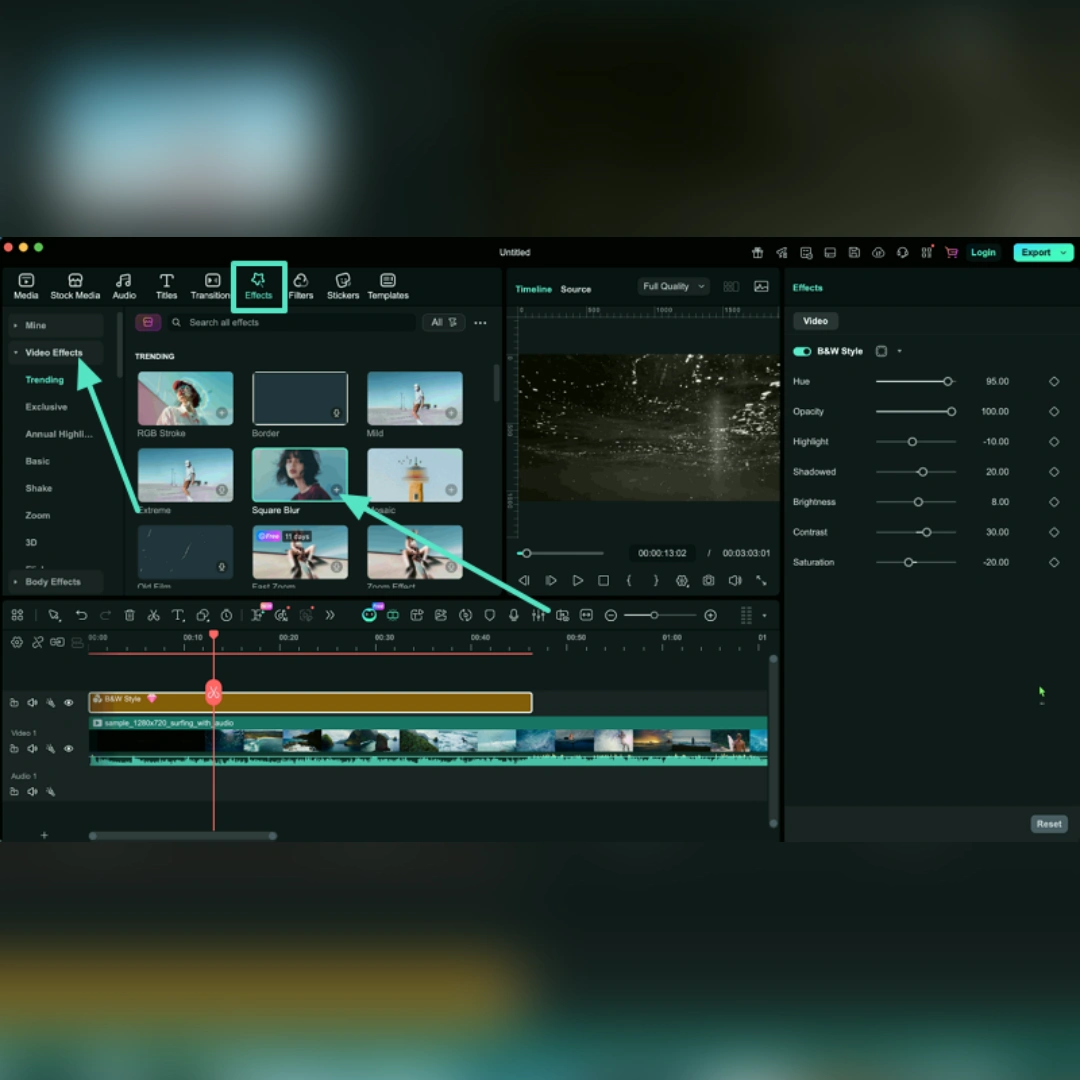Add a keyframe for Hue
1080x1080 pixels.
pos(1054,382)
